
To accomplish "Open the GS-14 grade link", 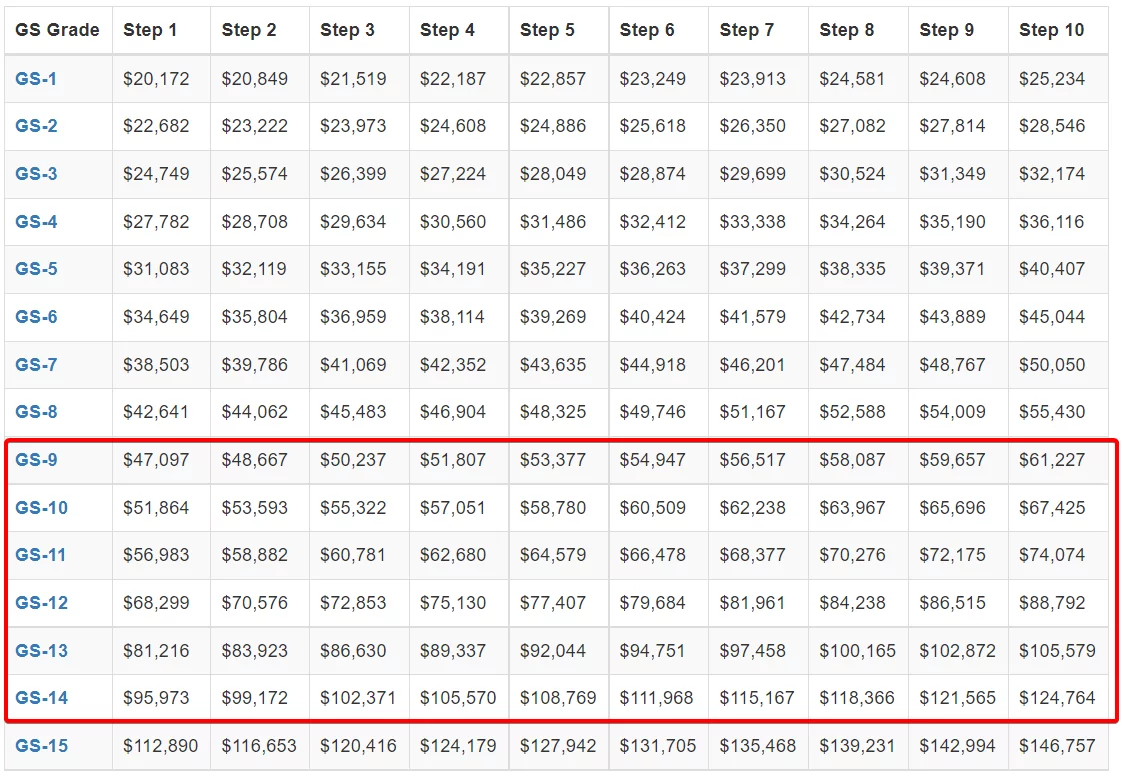I will pyautogui.click(x=42, y=698).
